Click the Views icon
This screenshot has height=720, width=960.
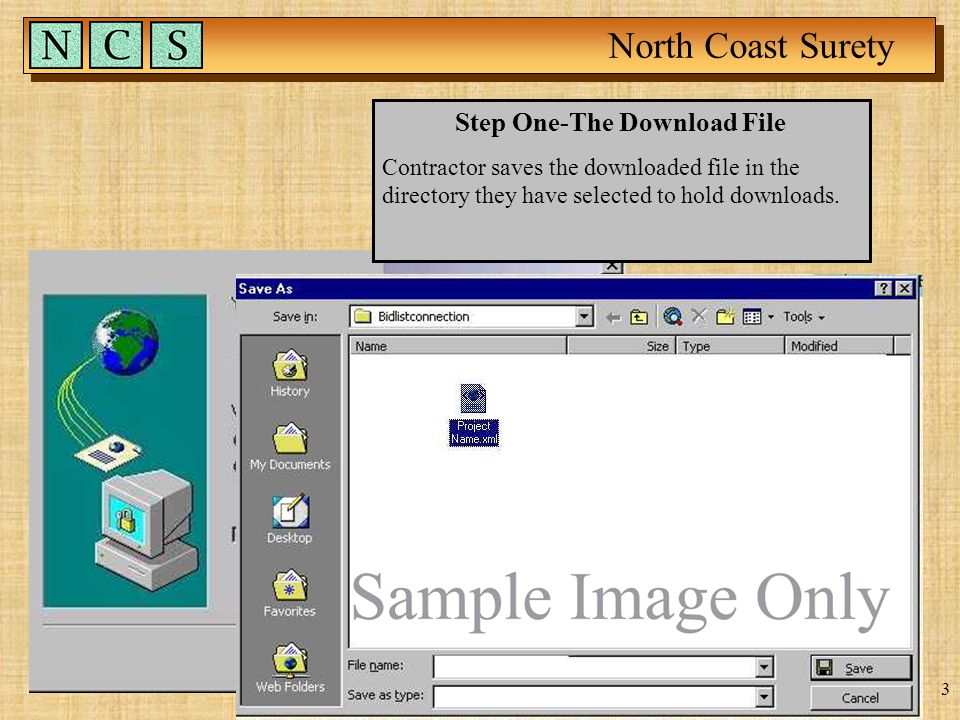tap(752, 317)
